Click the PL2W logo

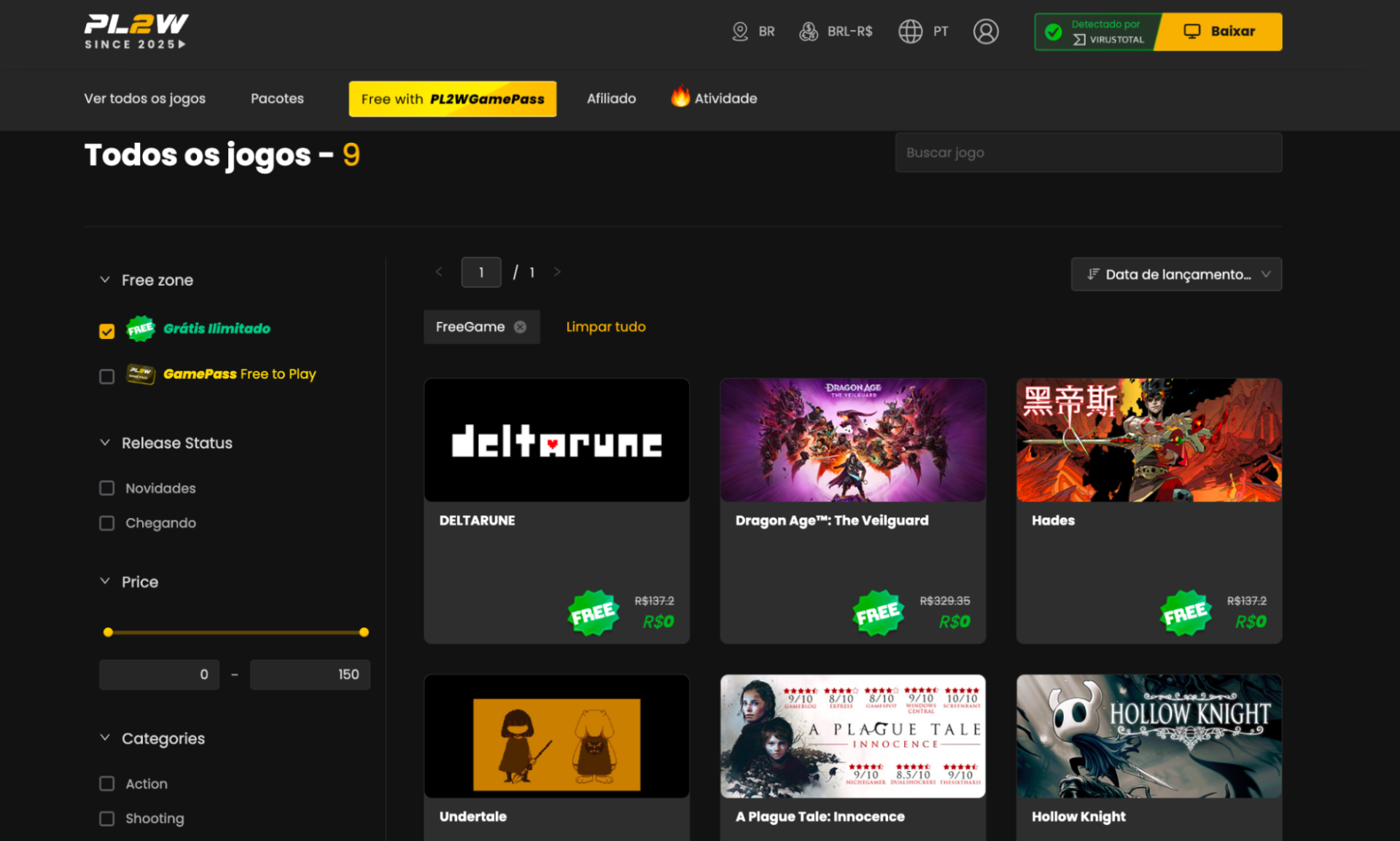tap(136, 31)
